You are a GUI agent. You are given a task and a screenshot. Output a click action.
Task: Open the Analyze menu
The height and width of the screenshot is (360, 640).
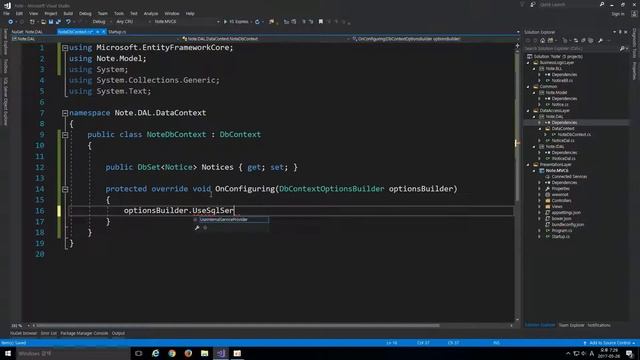pyautogui.click(x=151, y=13)
